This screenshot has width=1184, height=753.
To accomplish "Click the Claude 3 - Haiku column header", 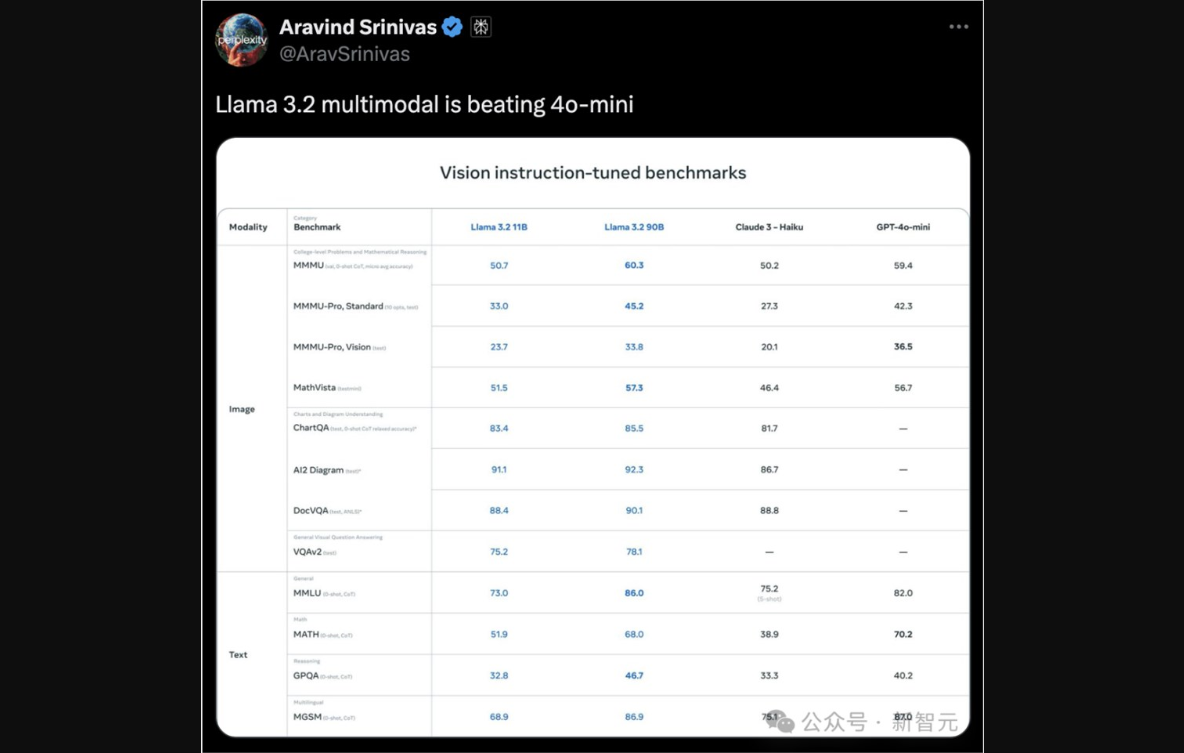I will (769, 227).
